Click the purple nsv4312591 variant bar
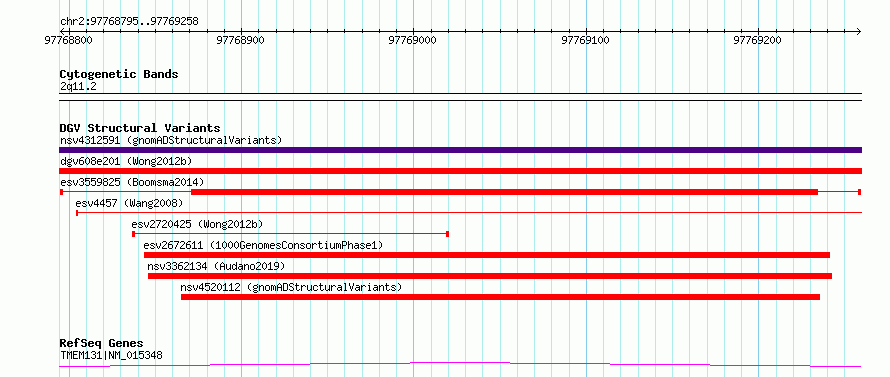Viewport: 890px width, 377px height. coord(460,150)
